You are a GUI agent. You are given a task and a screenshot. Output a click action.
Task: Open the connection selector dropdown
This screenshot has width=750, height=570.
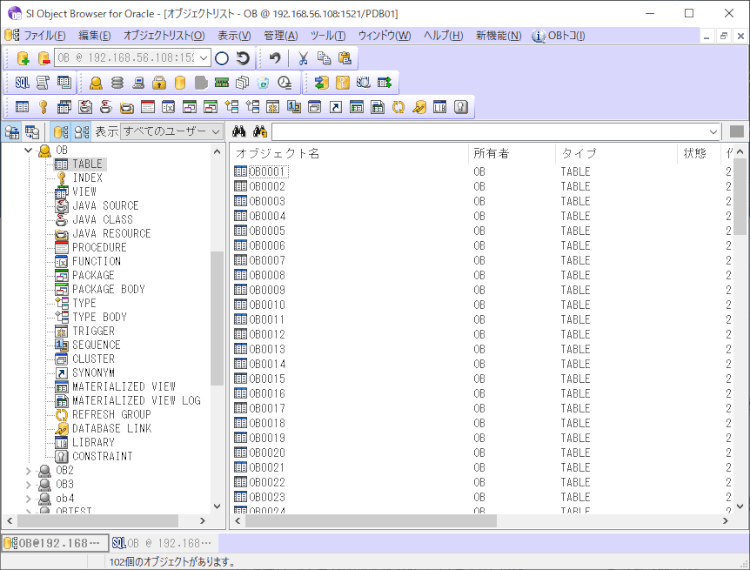click(203, 59)
